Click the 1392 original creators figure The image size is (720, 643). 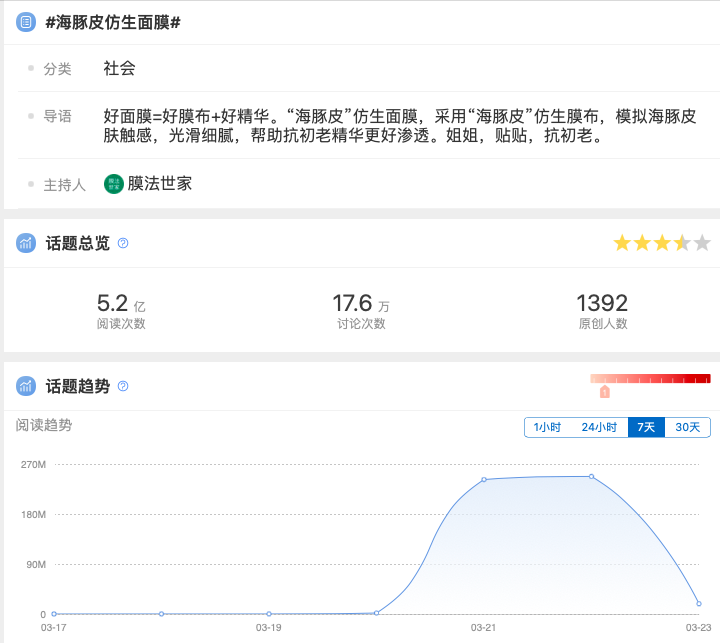(x=602, y=303)
